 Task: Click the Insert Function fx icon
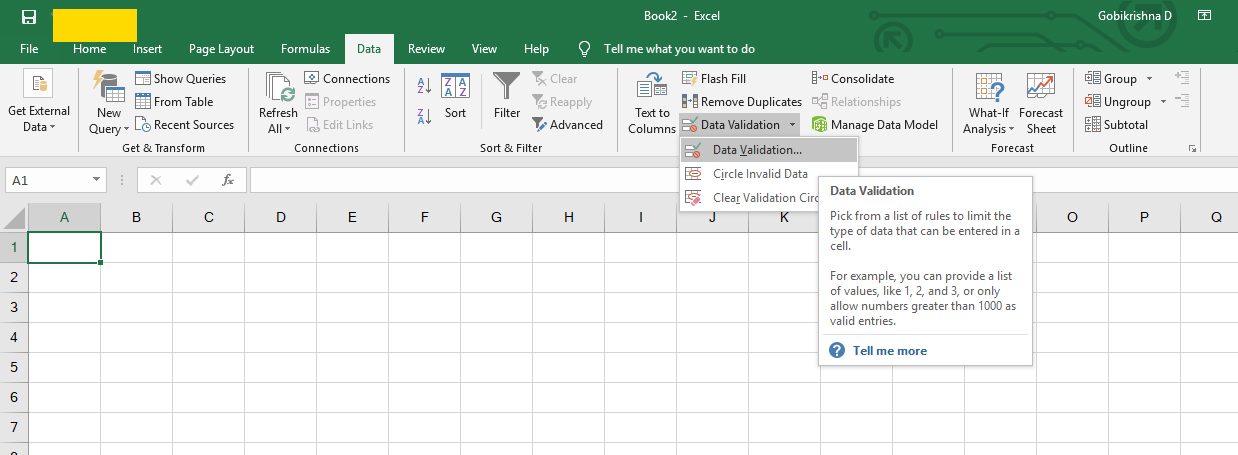228,181
